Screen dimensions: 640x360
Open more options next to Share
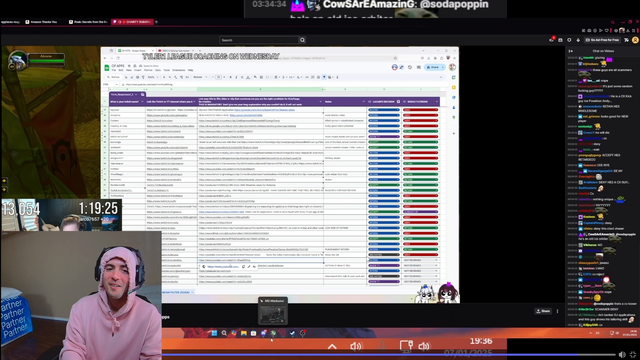(557, 311)
